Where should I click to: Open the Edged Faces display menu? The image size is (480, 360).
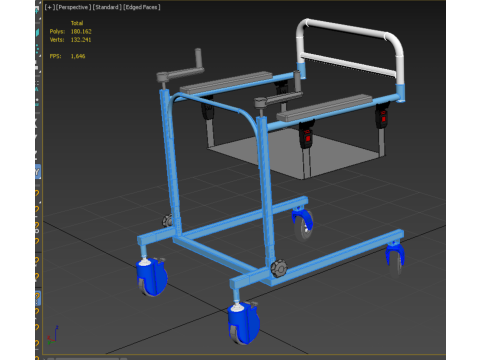pos(142,7)
